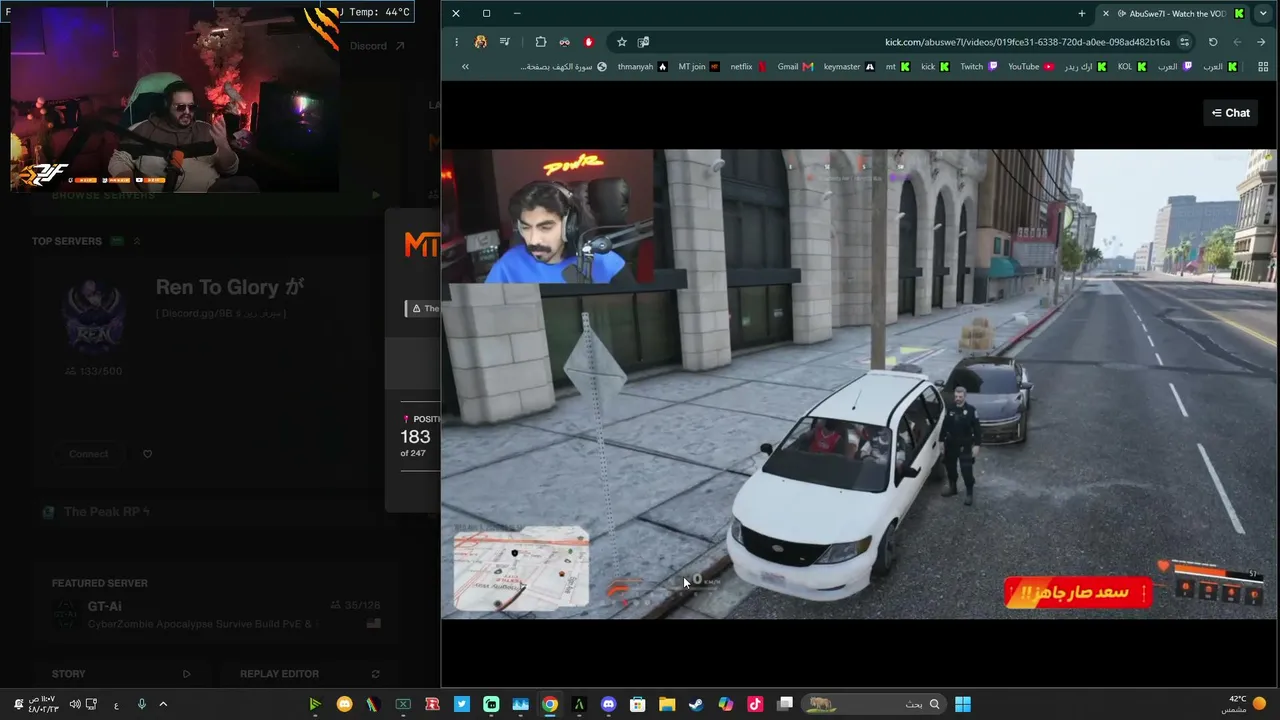Screen dimensions: 1280x720
Task: Click the microphone icon in system tray
Action: [x=141, y=704]
